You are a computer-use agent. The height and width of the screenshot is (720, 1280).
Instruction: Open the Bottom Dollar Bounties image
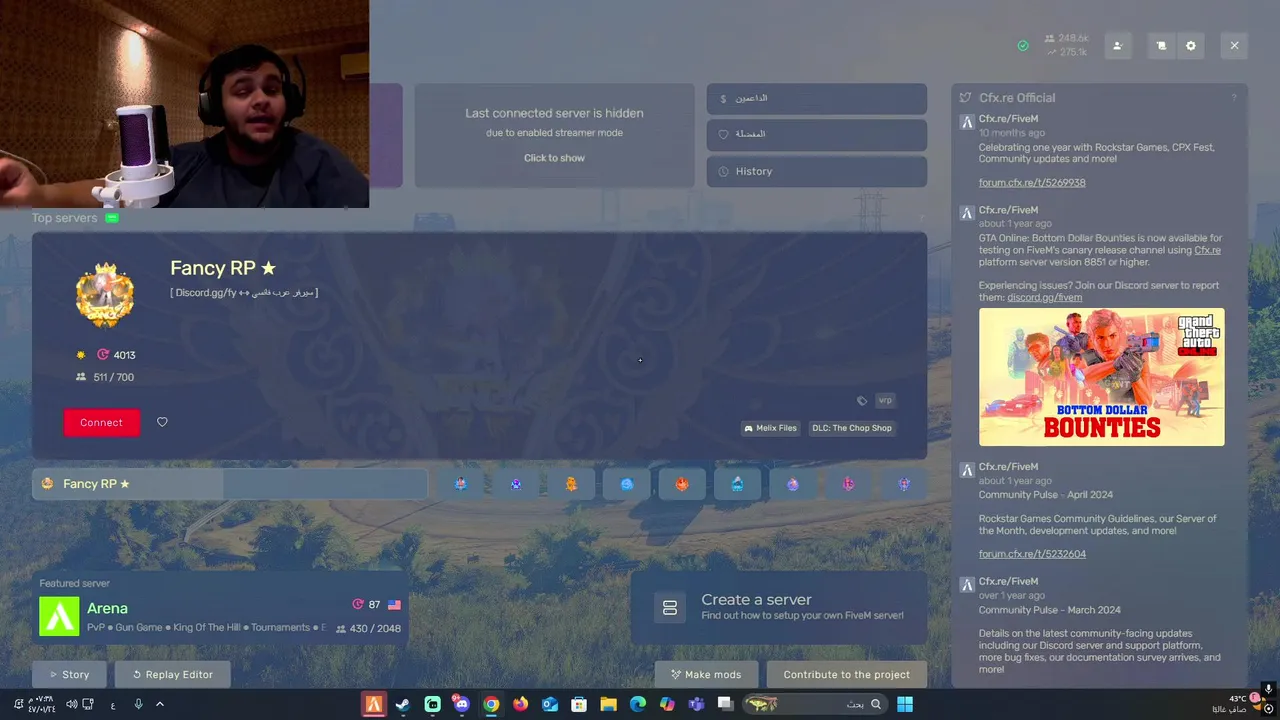point(1101,377)
